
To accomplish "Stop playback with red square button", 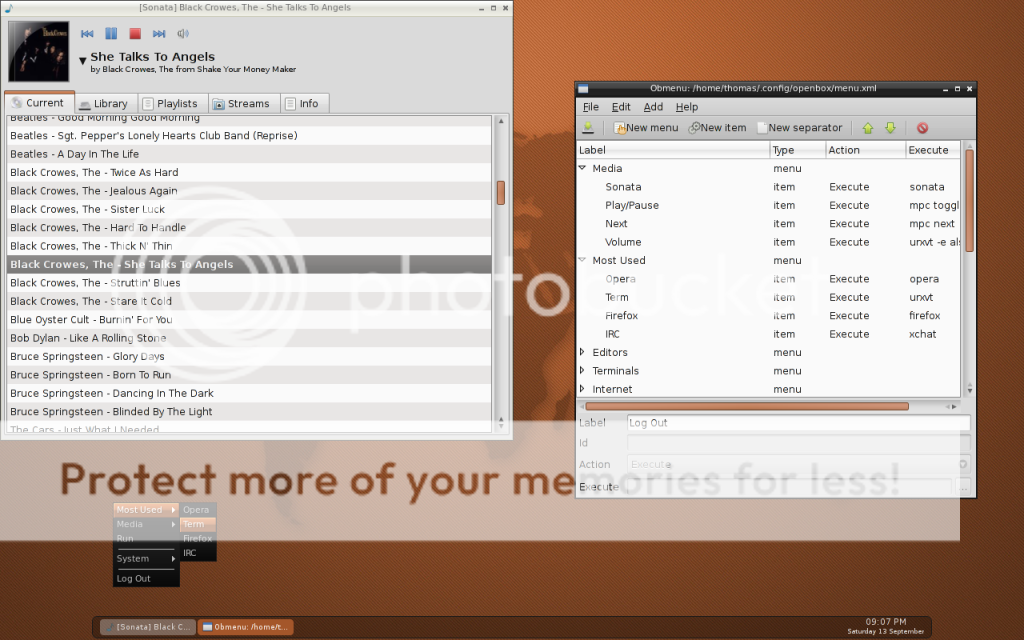I will tap(135, 33).
